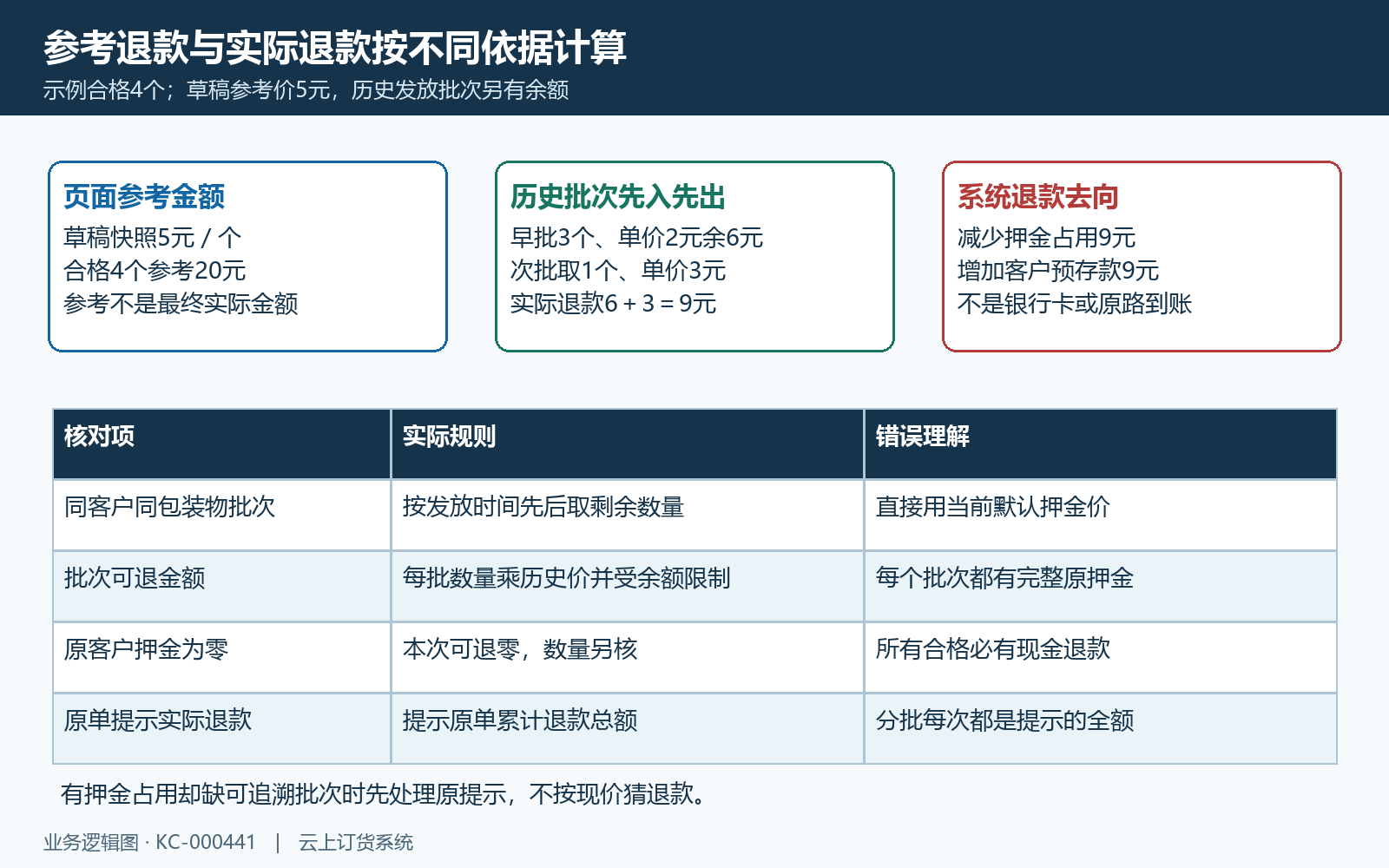
Task: Select the line 减少押金占用9元
Action: [1047, 237]
